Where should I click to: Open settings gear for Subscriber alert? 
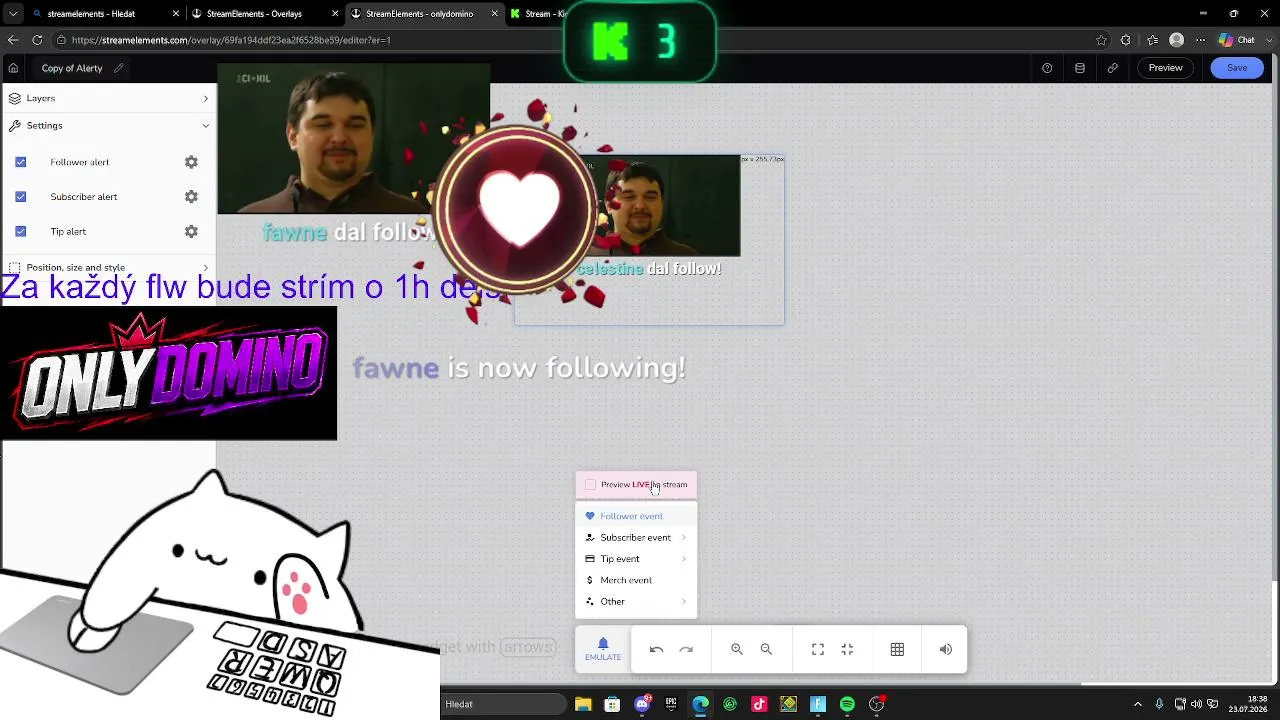(191, 197)
